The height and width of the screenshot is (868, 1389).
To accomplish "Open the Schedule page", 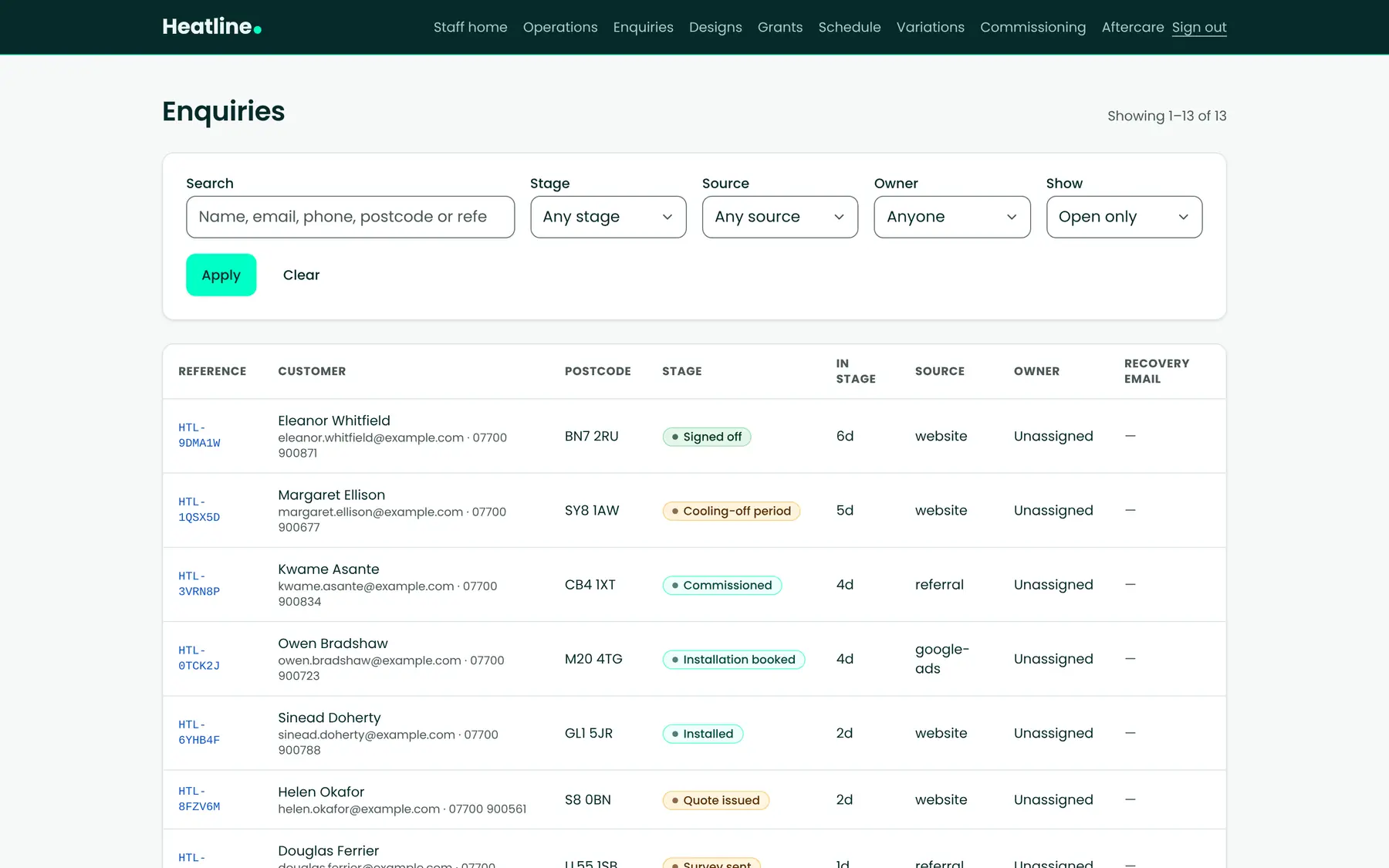I will 850,27.
